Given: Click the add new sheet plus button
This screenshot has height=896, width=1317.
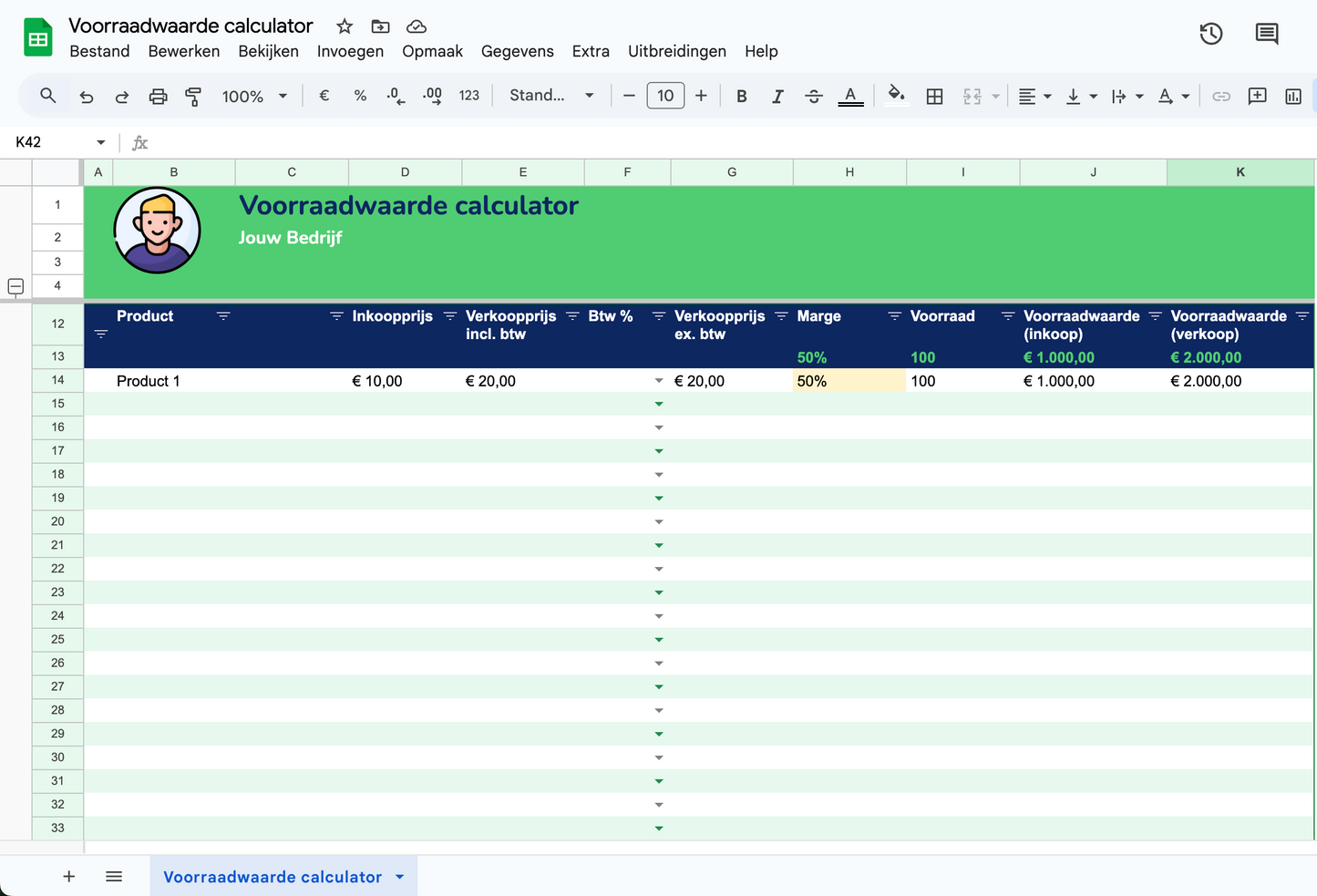Looking at the screenshot, I should coord(68,876).
